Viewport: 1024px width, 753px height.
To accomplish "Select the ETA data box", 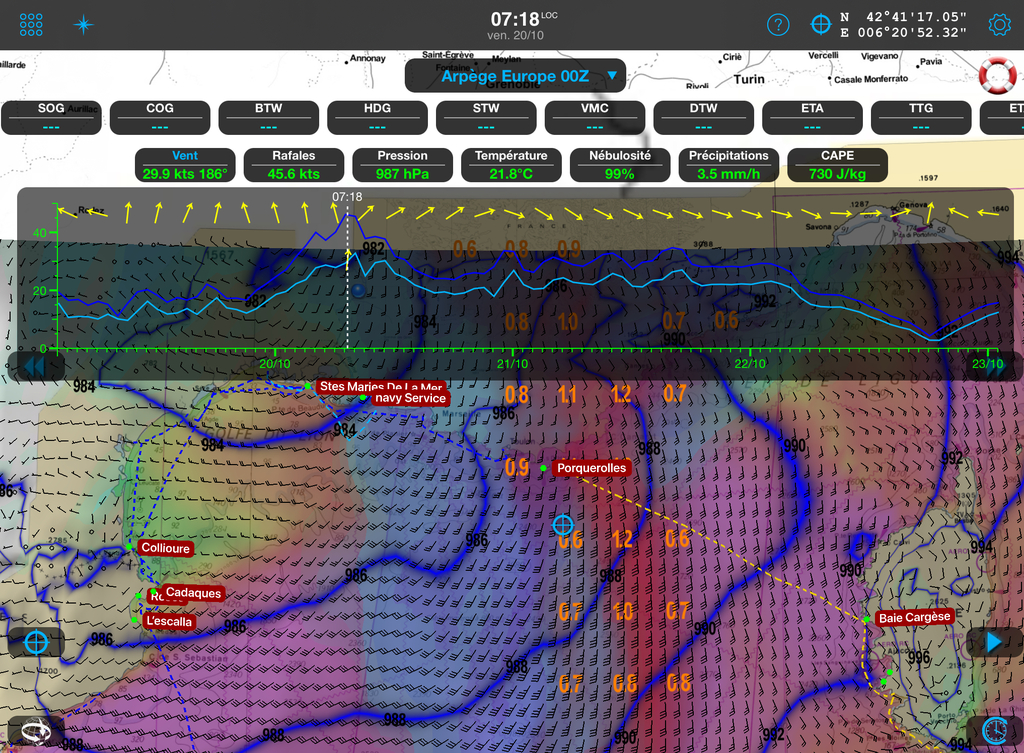I will click(812, 117).
